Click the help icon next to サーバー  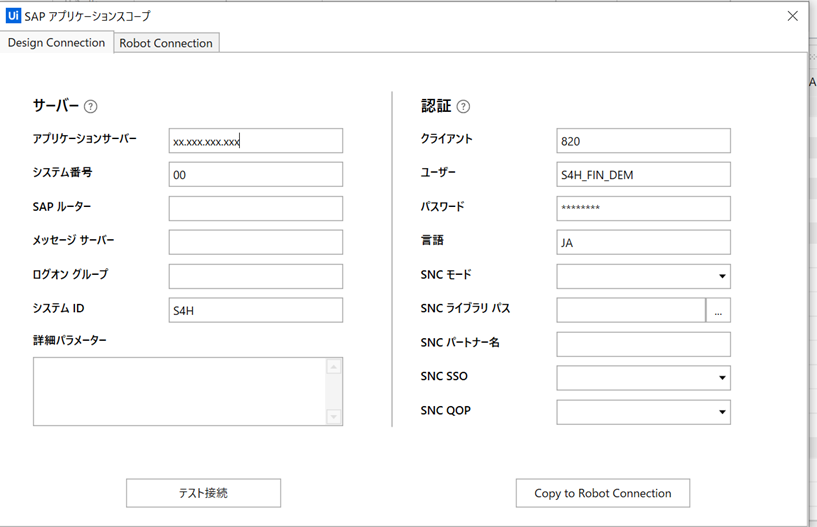(91, 107)
